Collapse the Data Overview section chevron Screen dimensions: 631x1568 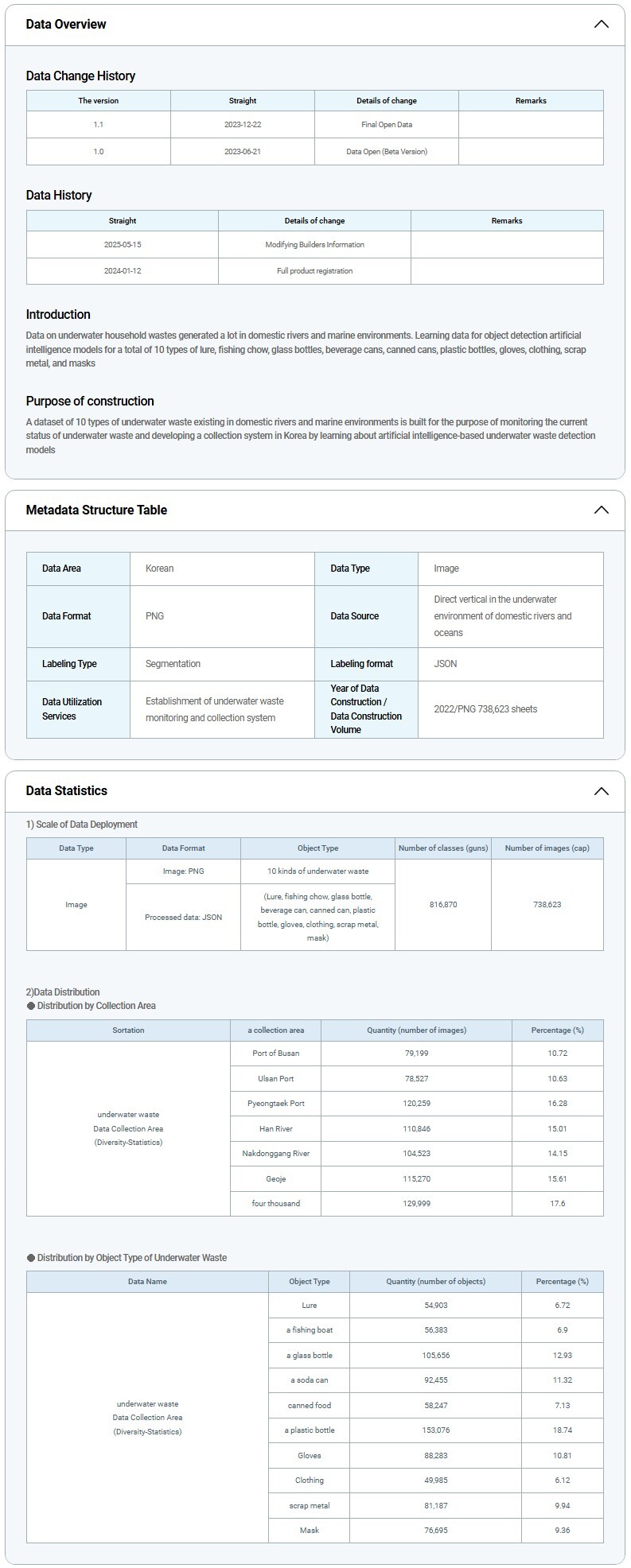coord(601,24)
